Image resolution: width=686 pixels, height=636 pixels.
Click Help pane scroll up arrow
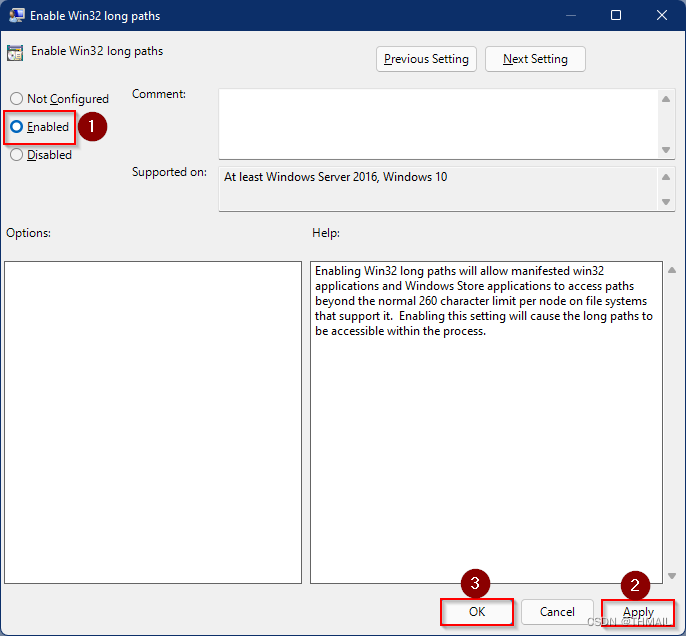point(672,270)
